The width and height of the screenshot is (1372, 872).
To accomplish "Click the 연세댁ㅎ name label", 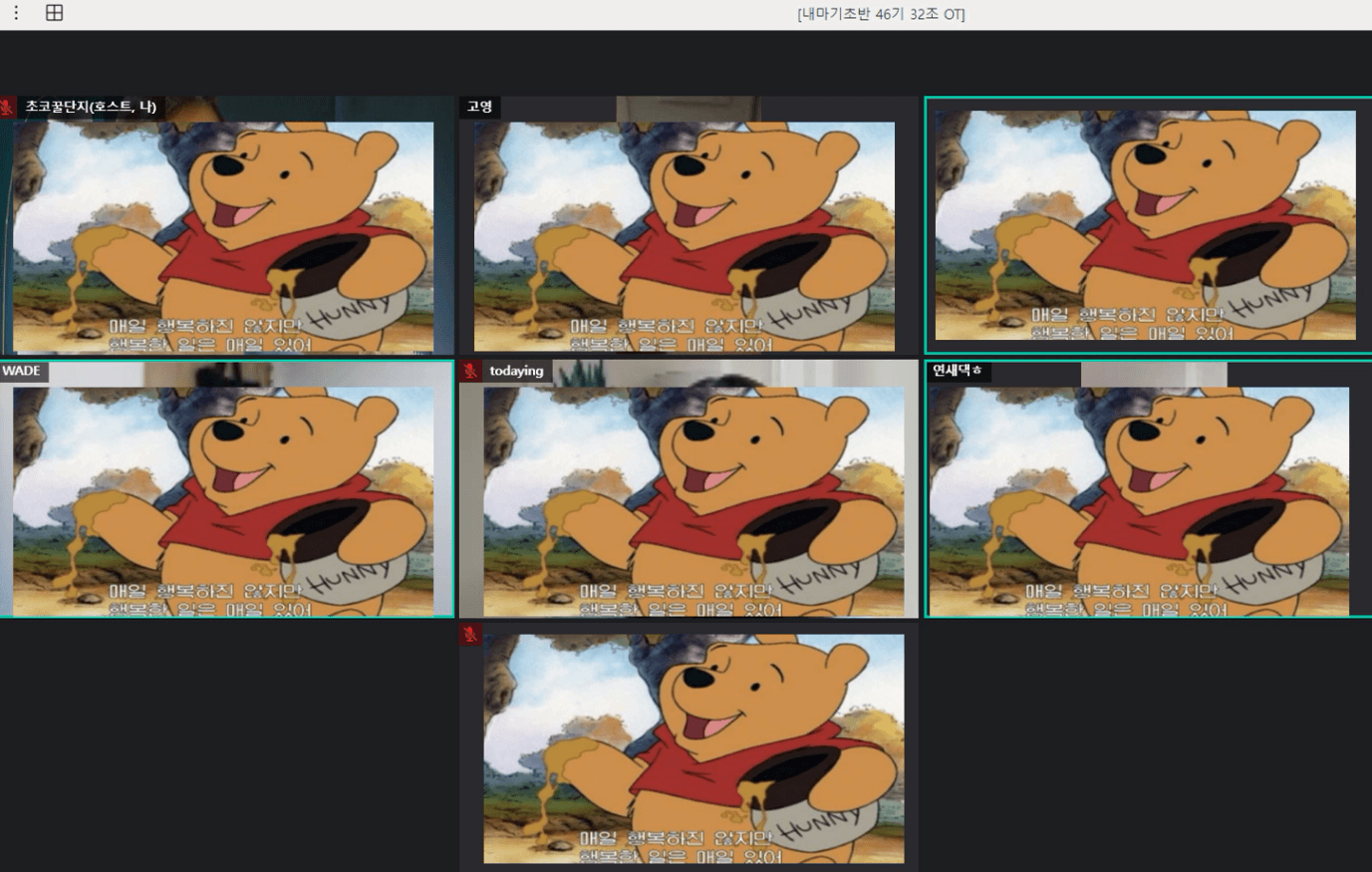I will (x=957, y=371).
